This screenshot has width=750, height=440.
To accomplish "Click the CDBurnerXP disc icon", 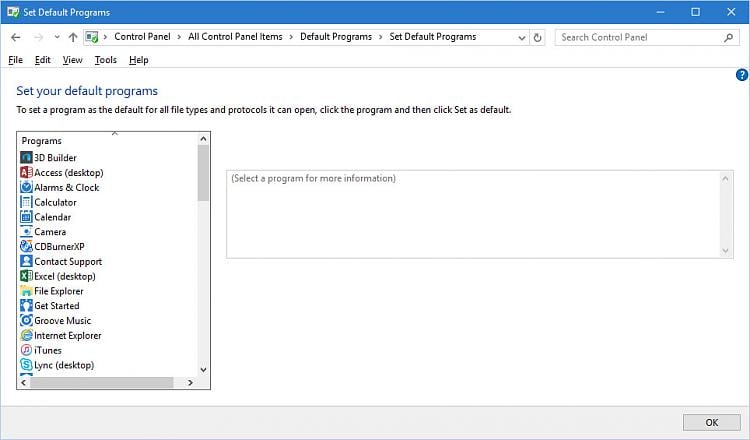I will 26,246.
